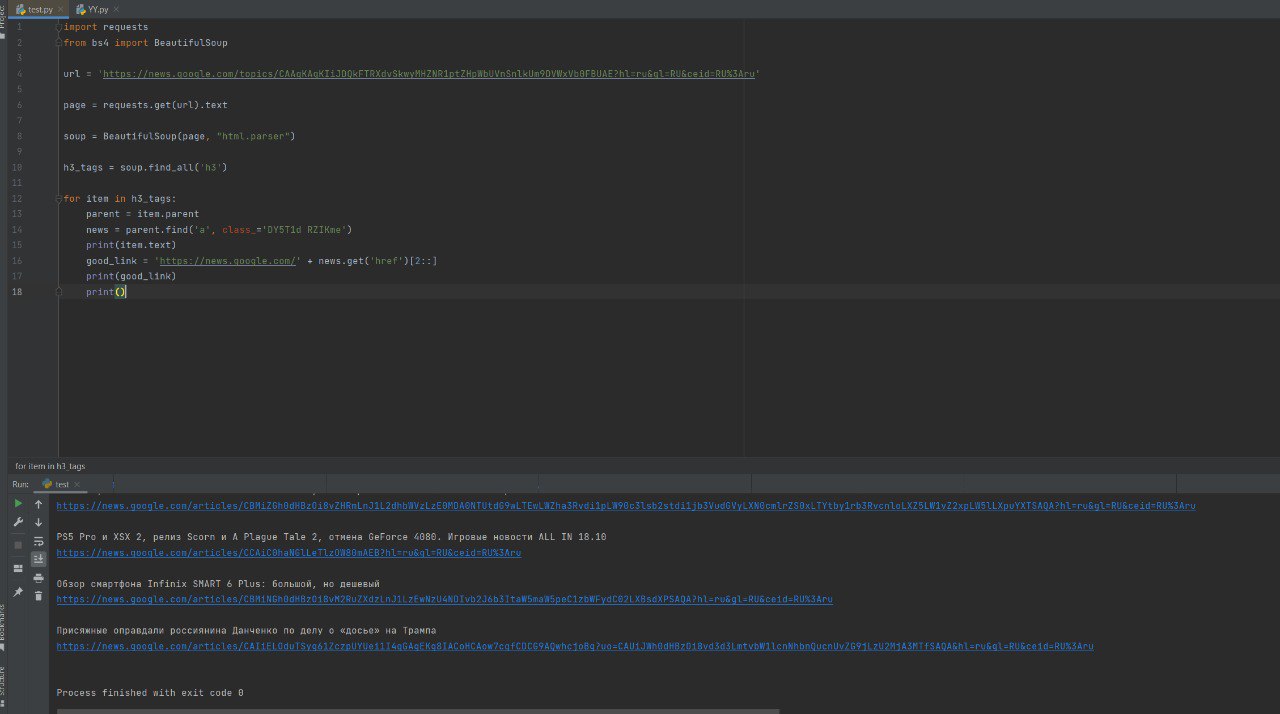Collapse the for loop fold on line 12
This screenshot has width=1280, height=714.
[58, 198]
